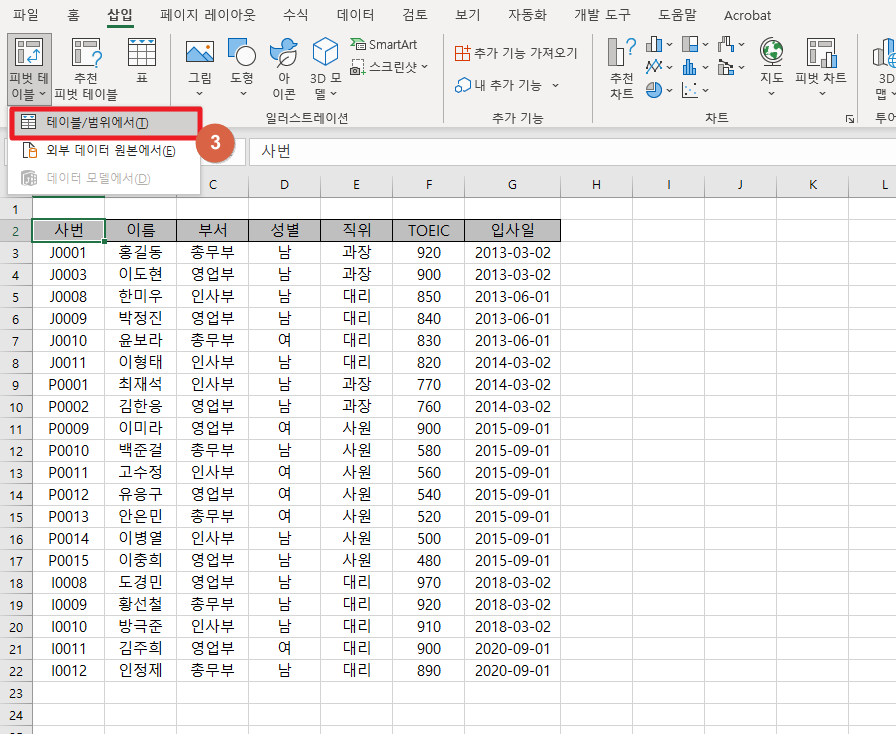The height and width of the screenshot is (734, 896).
Task: Select the cell containing 2020-09-01 in row 22
Action: click(513, 671)
